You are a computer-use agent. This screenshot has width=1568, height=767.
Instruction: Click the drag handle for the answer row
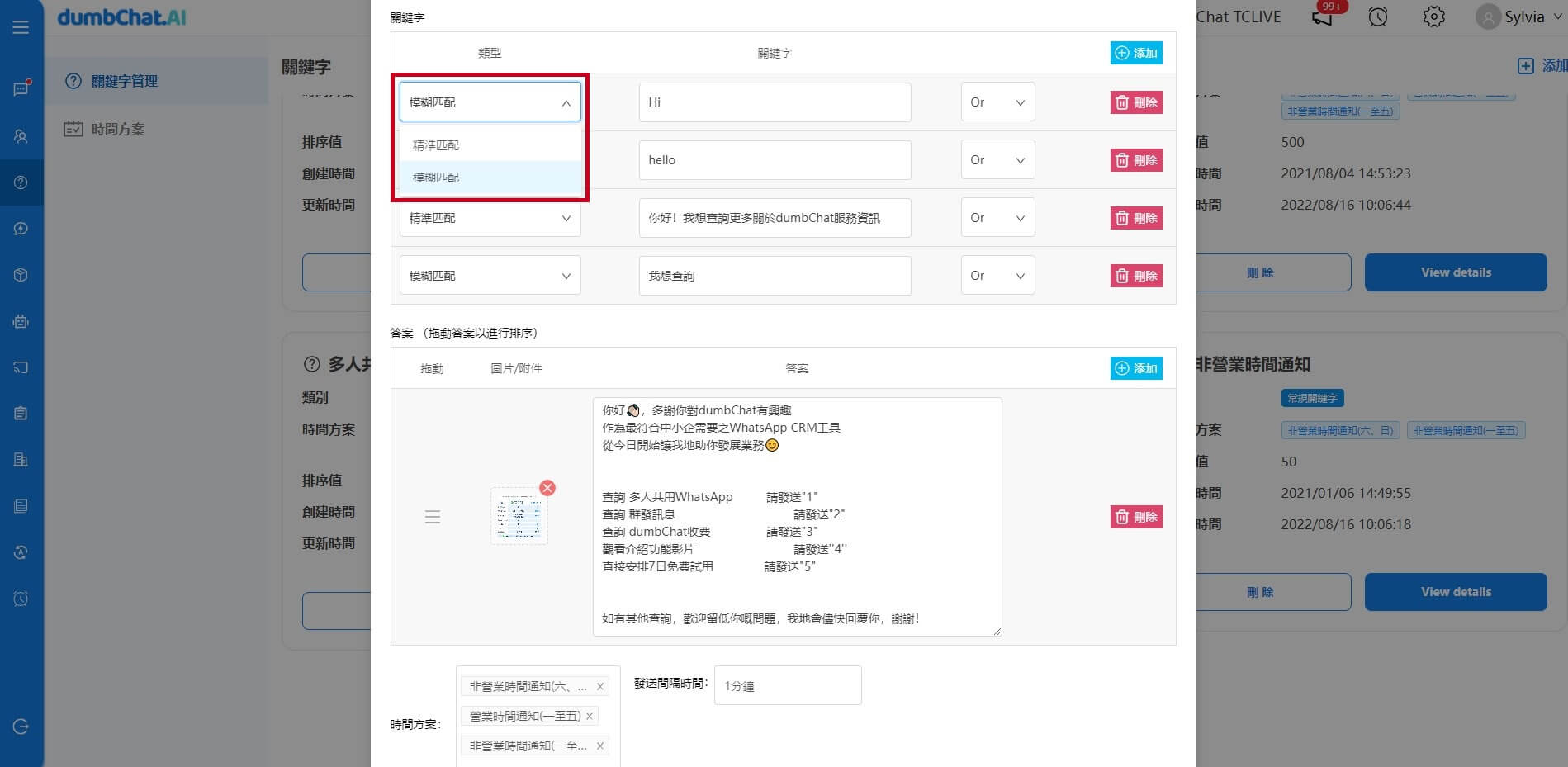pyautogui.click(x=432, y=517)
